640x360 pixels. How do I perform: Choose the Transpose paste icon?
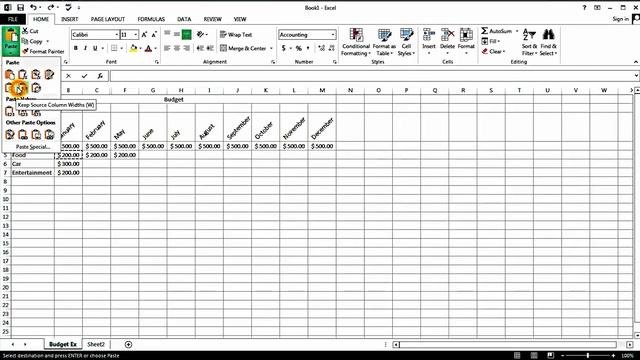(36, 88)
